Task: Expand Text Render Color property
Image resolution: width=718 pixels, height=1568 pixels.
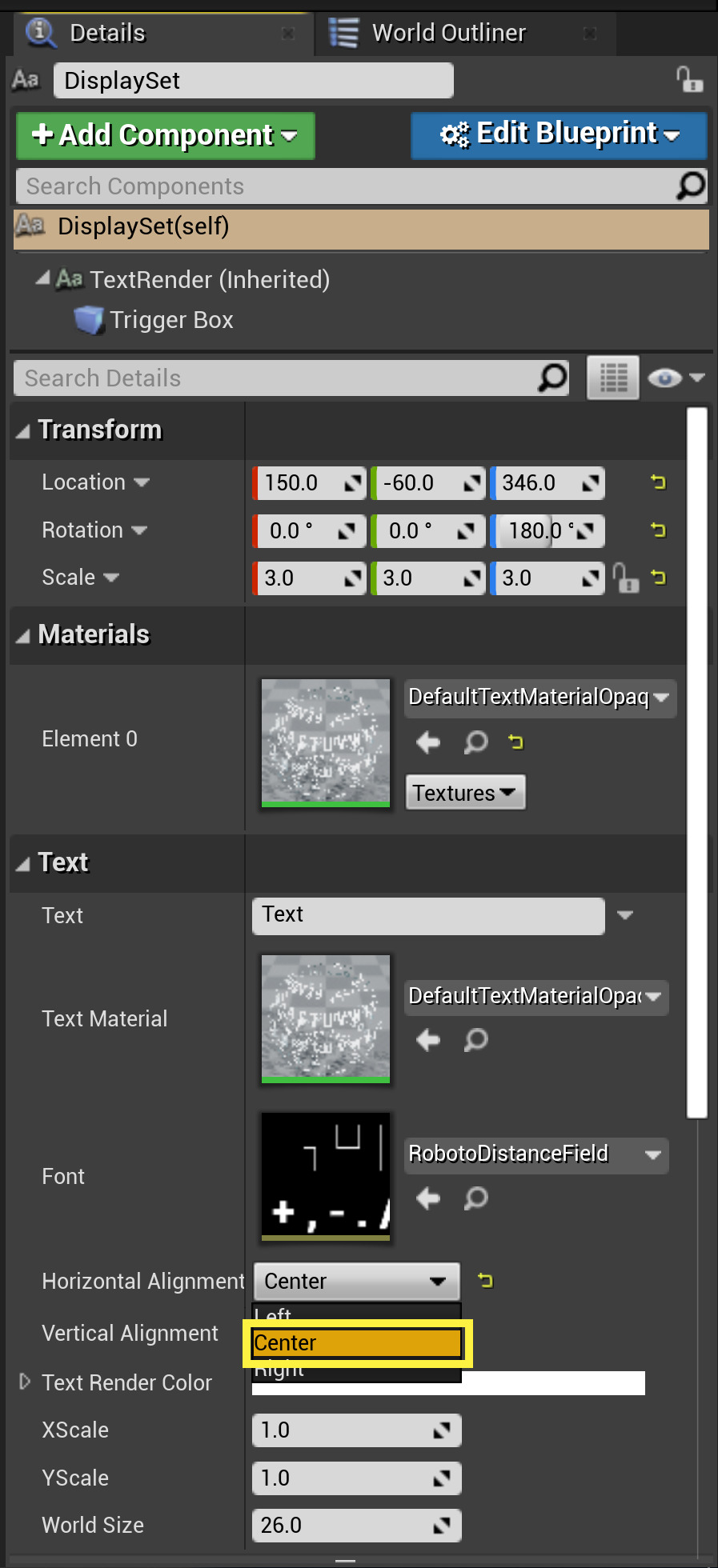Action: pos(25,1382)
